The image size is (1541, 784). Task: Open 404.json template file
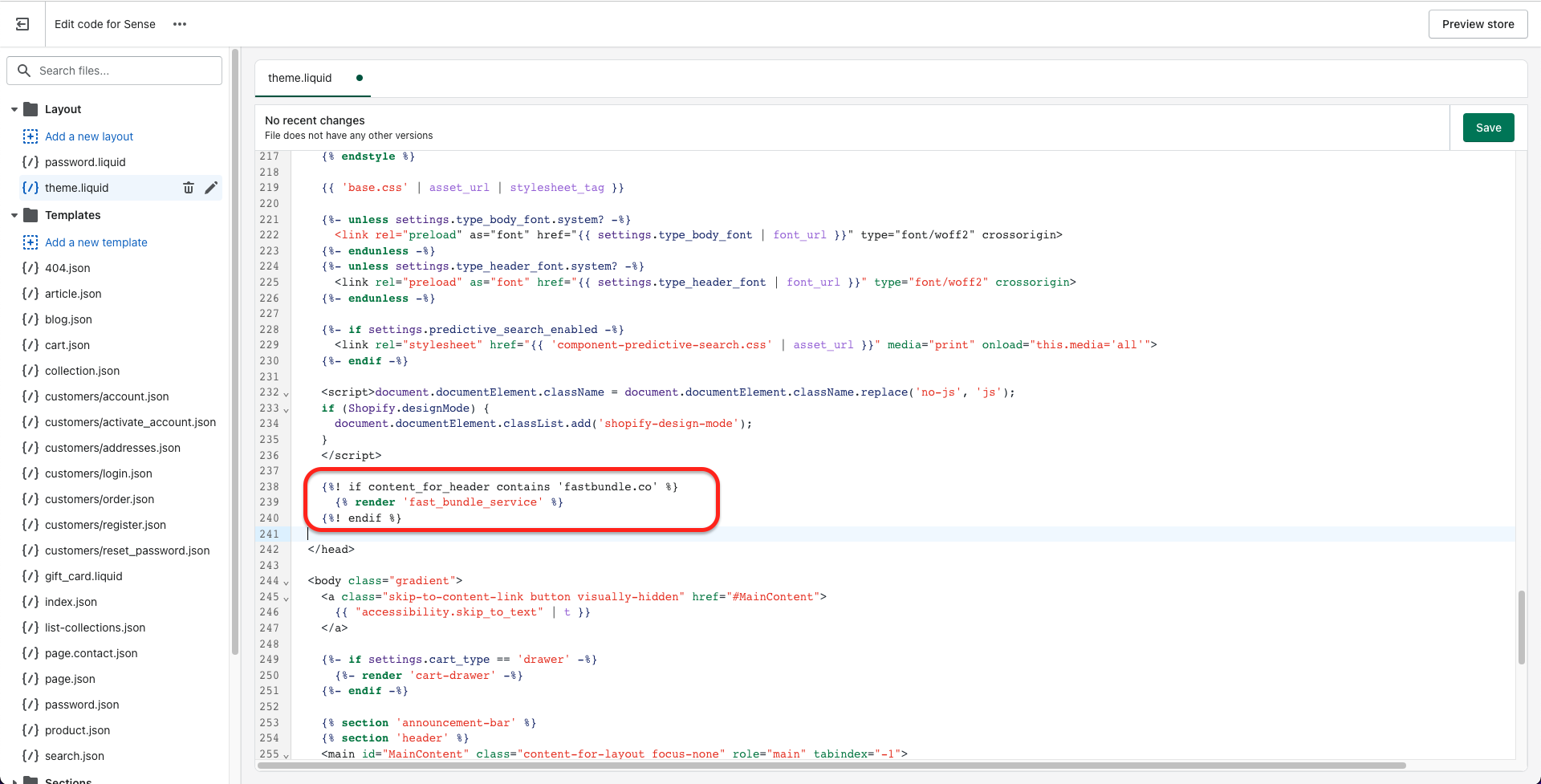tap(67, 268)
